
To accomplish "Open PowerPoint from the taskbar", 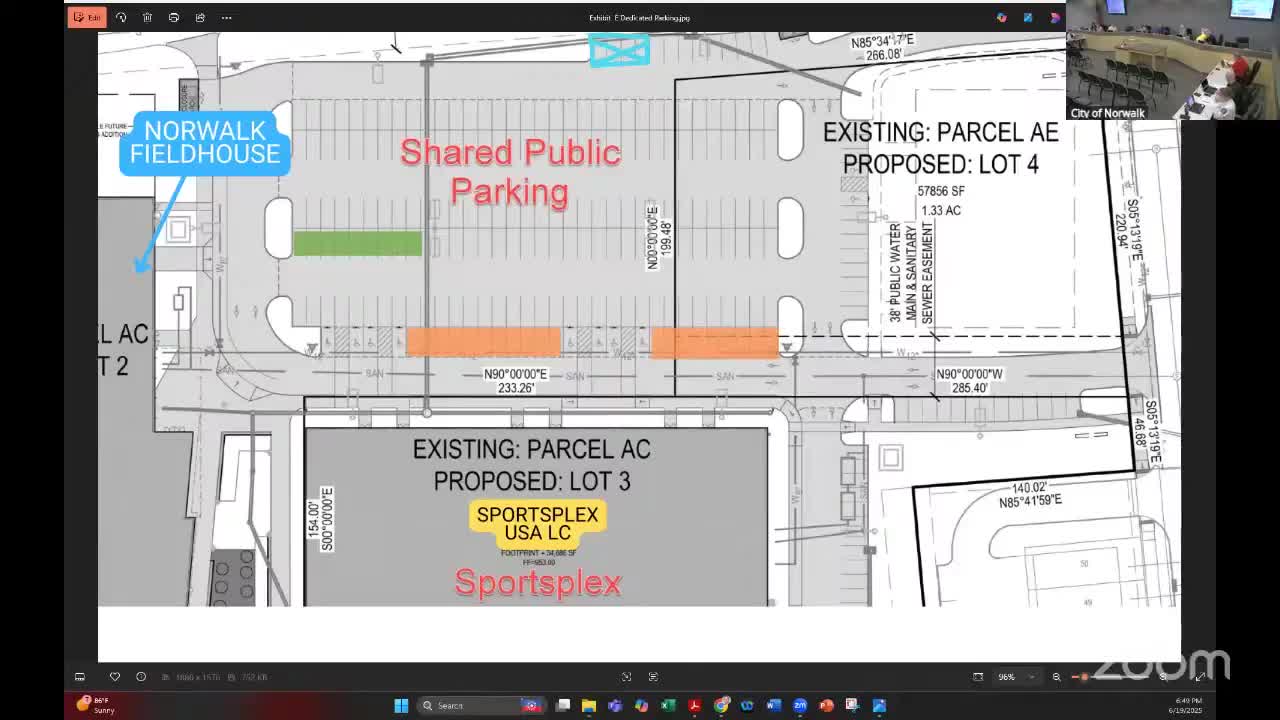I will click(826, 706).
